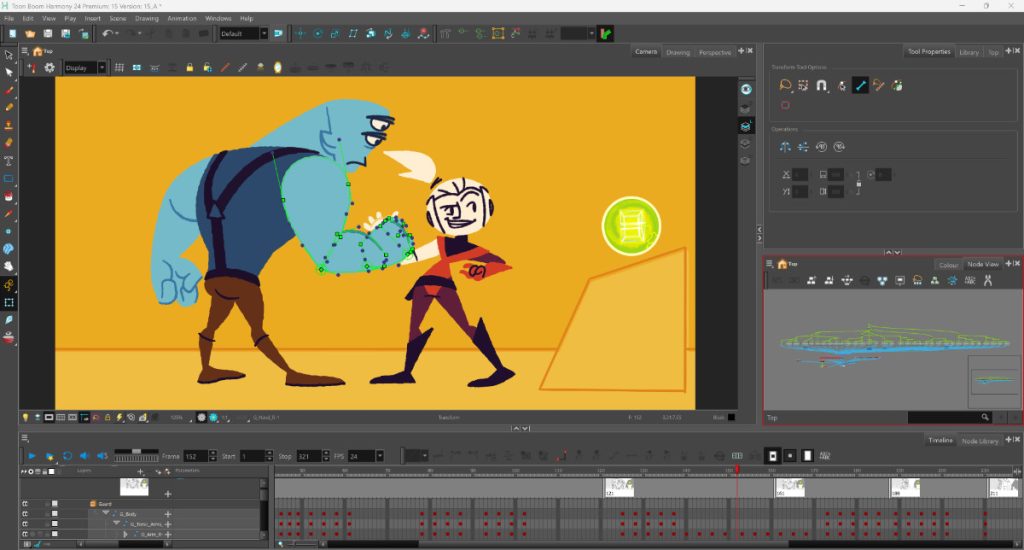This screenshot has width=1024, height=550.
Task: Open the FPS dropdown arrow in Timeline
Action: tap(379, 456)
